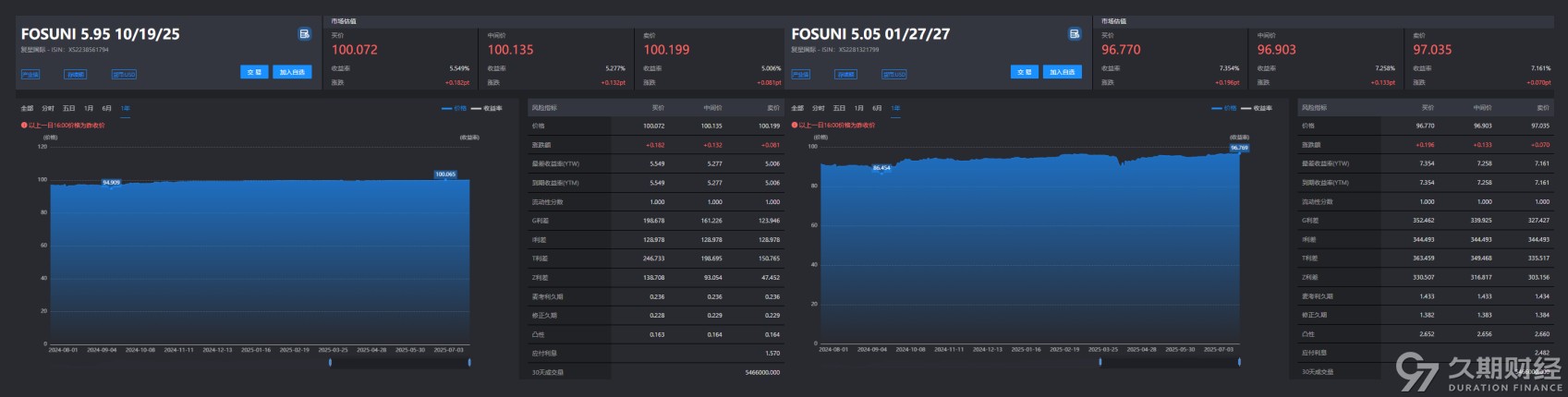The height and width of the screenshot is (397, 1568).
Task: Click 86.454 data label on FOSUNI 5.05 chart
Action: coord(881,168)
